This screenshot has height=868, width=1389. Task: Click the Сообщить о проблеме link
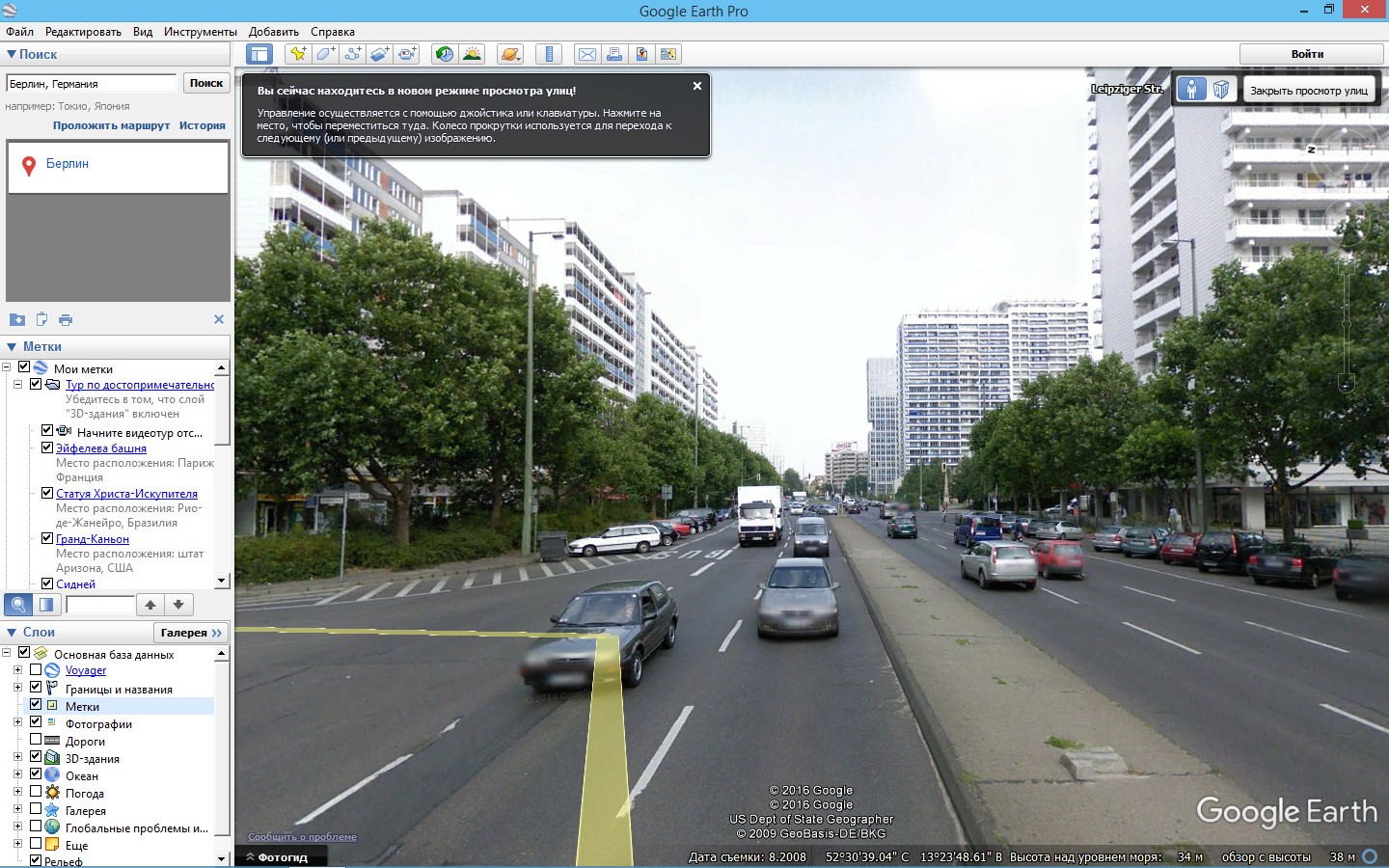(302, 836)
